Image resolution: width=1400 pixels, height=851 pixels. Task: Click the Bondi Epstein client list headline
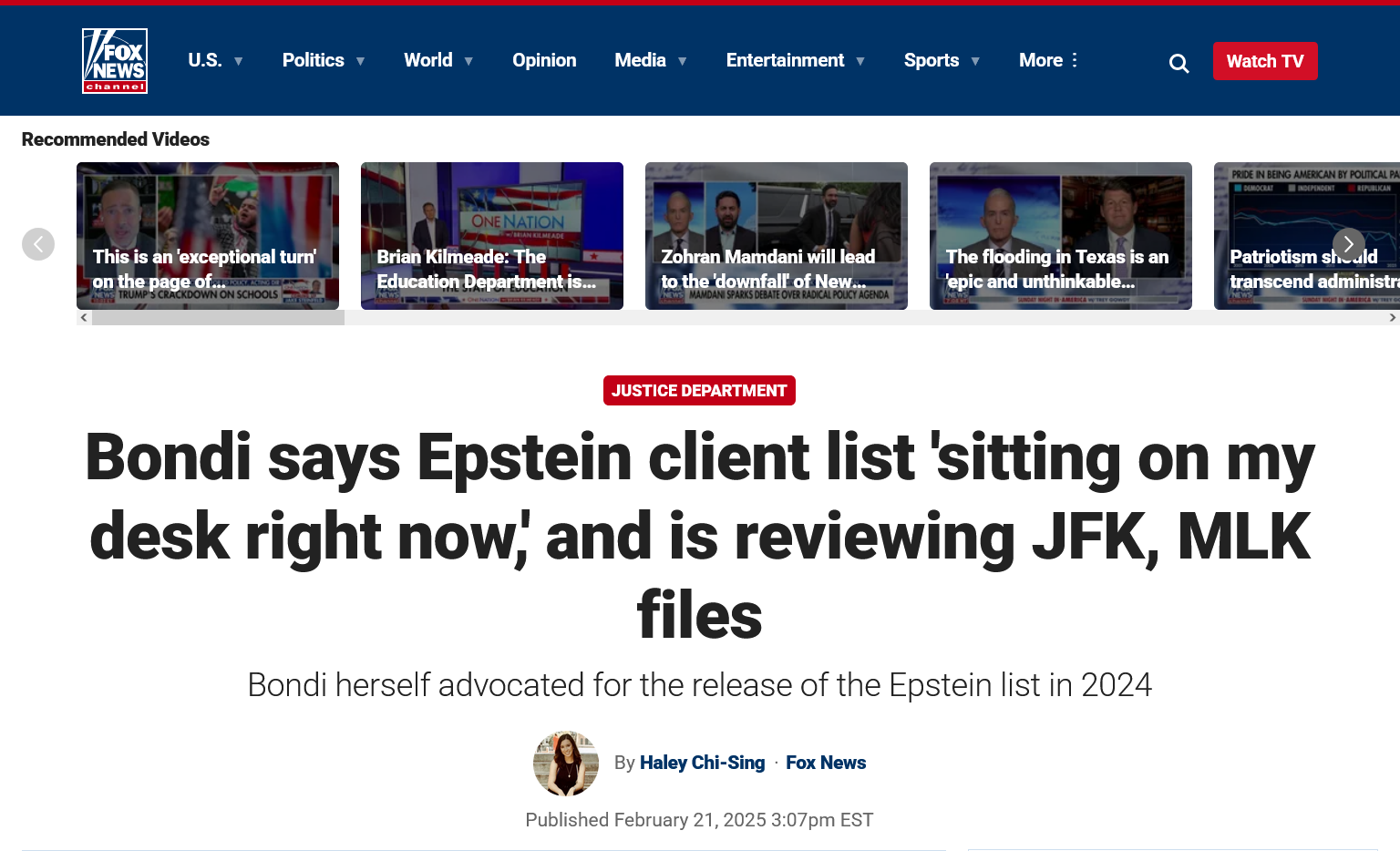coord(700,536)
